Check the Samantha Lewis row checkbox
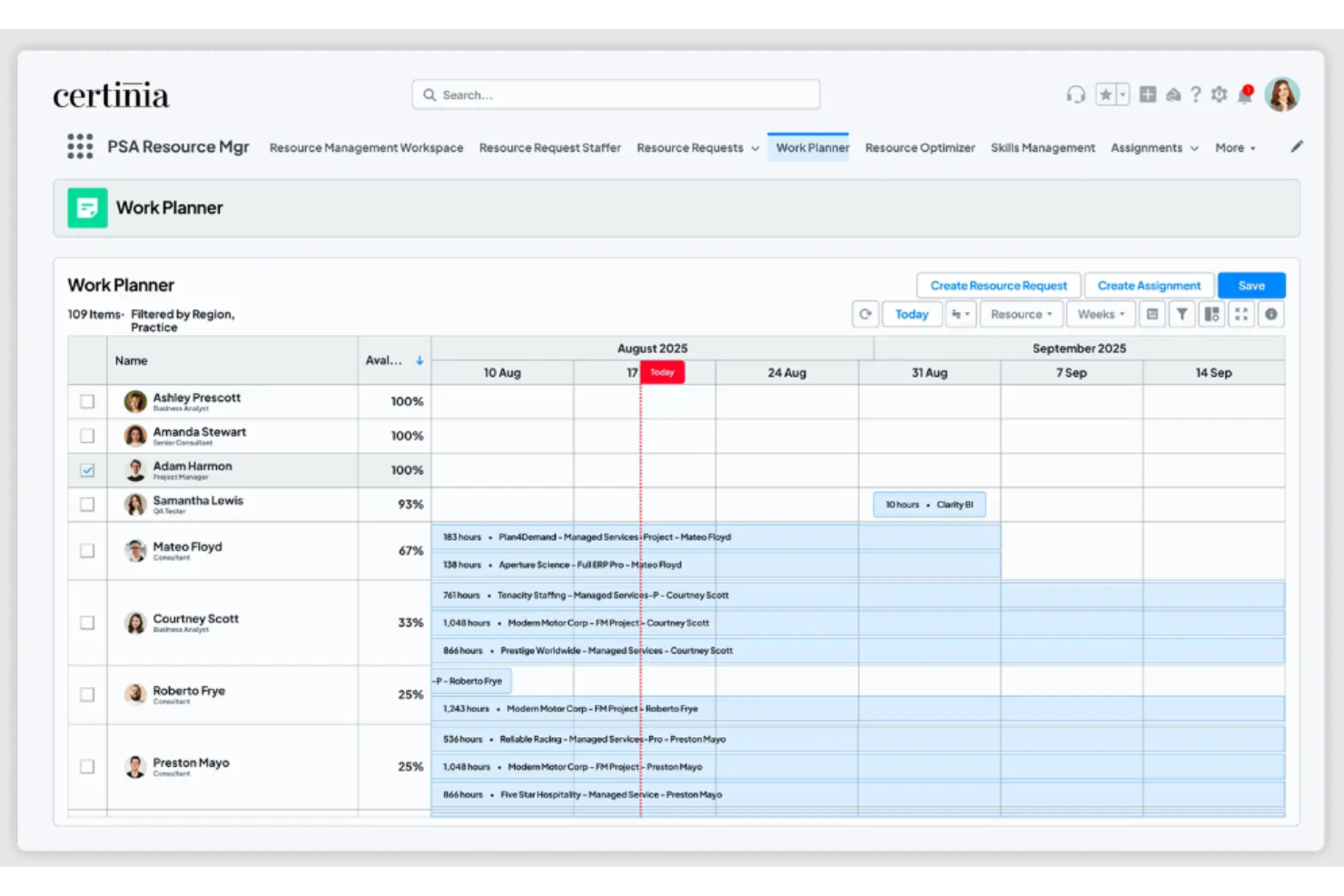Screen dimensions: 1344x896 point(87,504)
